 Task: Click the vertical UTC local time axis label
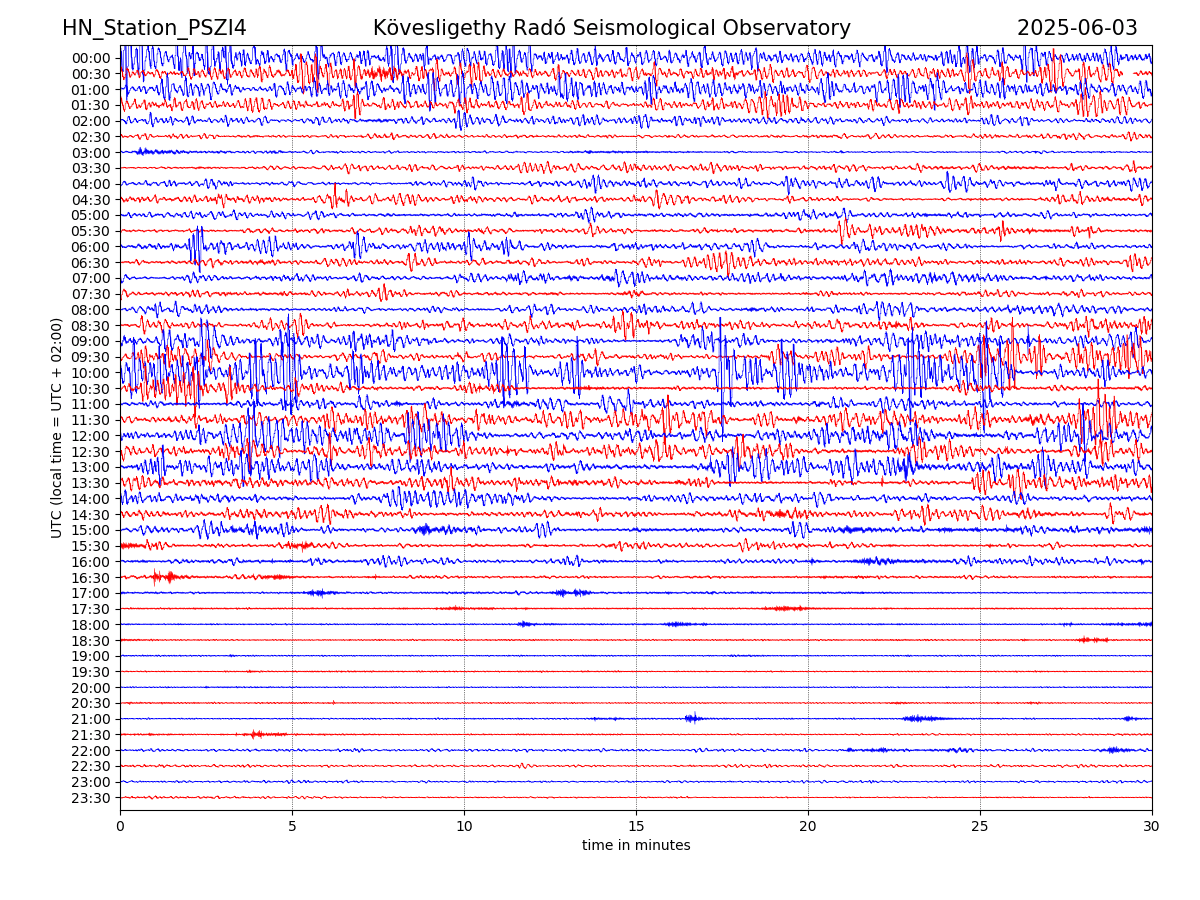click(x=57, y=427)
